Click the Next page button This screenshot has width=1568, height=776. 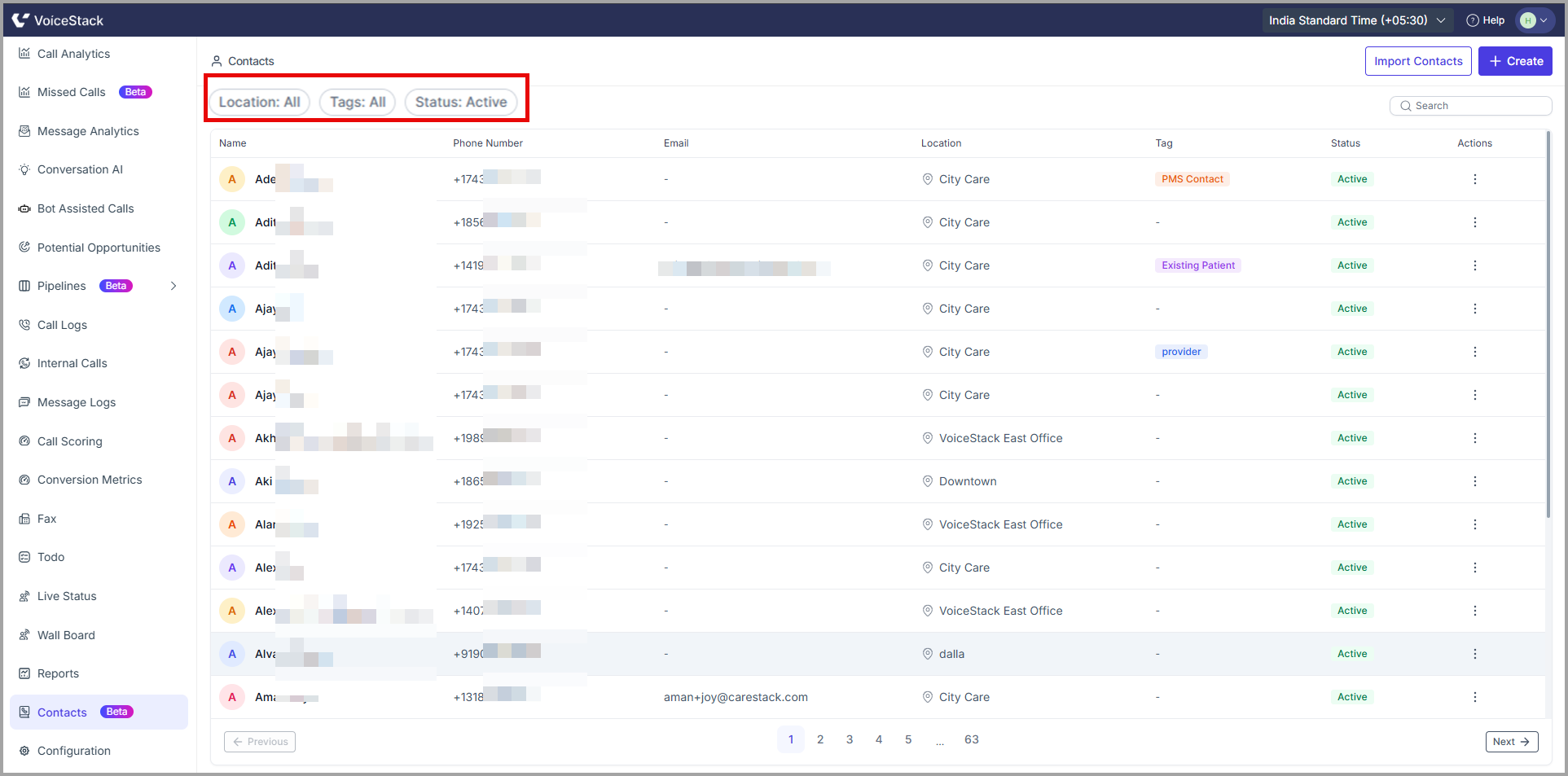pos(1512,742)
